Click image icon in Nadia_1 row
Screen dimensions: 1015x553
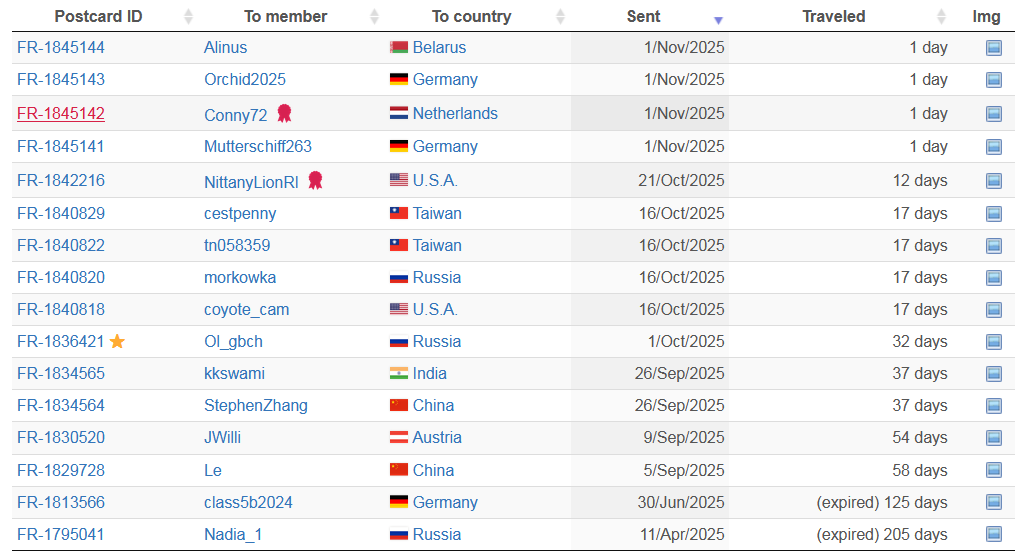tap(993, 534)
